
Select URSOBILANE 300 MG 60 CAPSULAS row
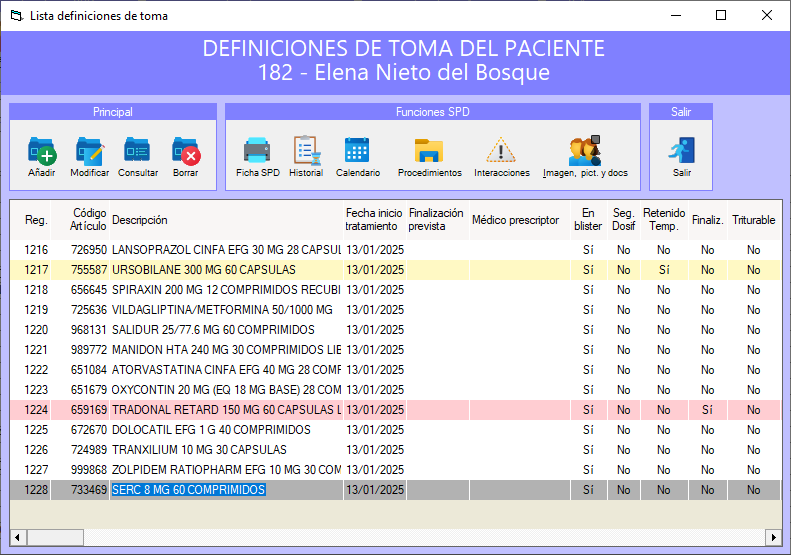pos(395,270)
